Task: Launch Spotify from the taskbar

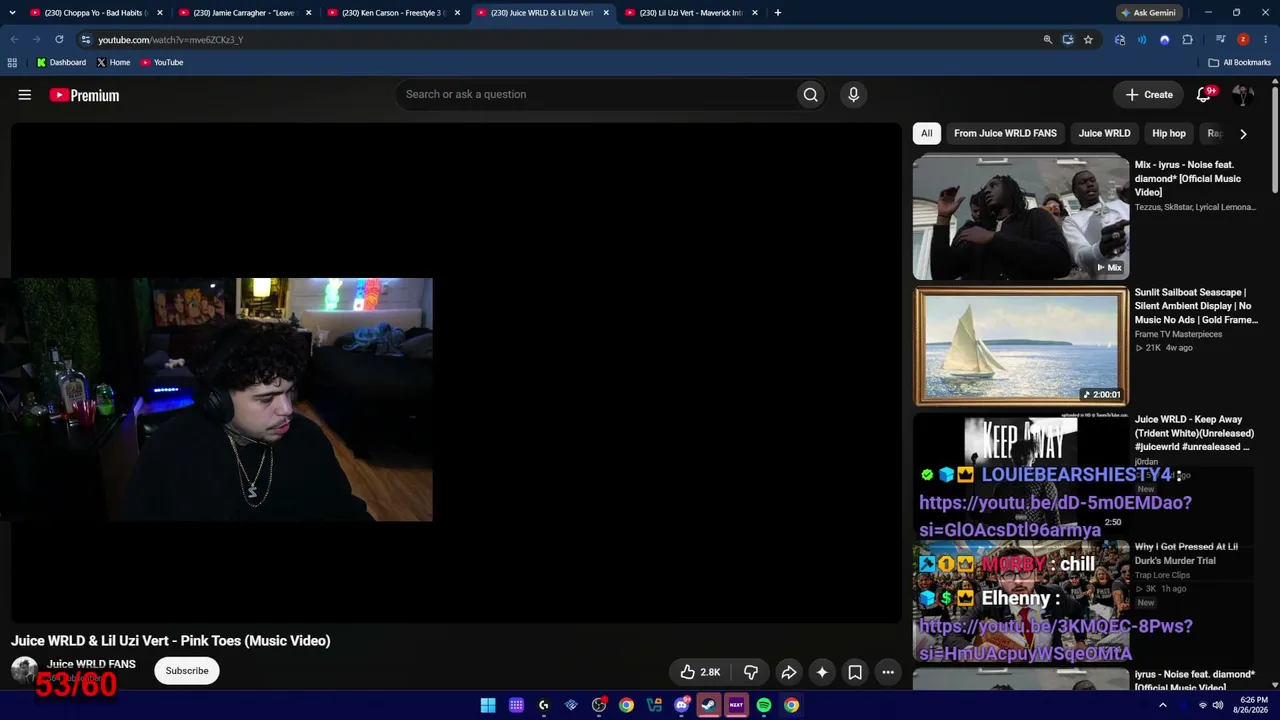Action: [764, 705]
